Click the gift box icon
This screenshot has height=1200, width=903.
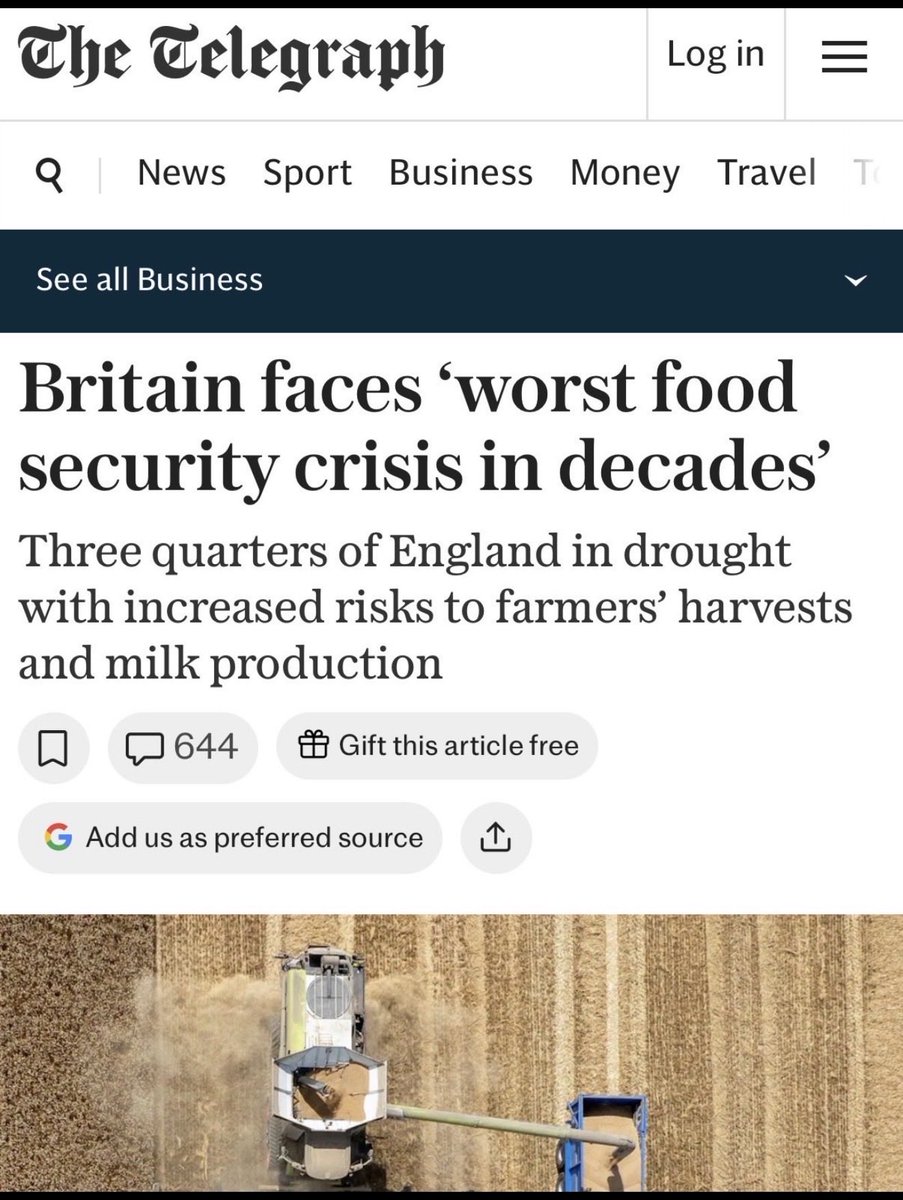313,745
